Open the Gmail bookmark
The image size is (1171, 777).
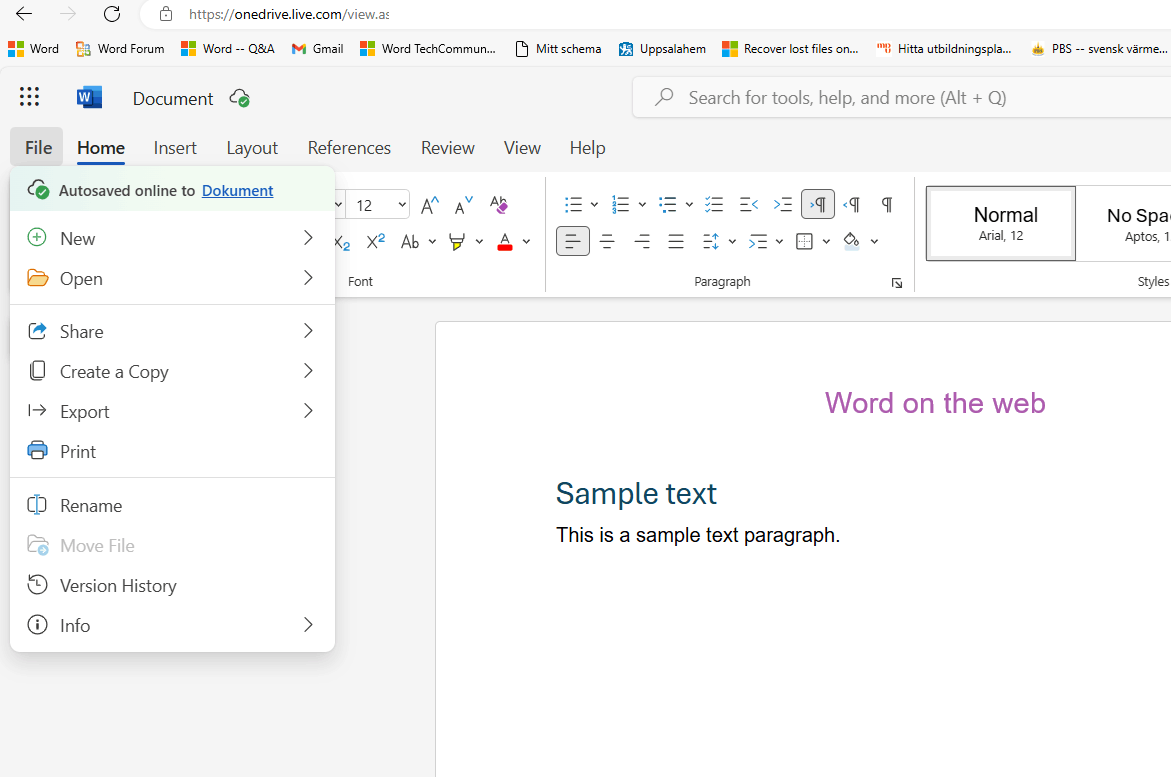(x=317, y=49)
